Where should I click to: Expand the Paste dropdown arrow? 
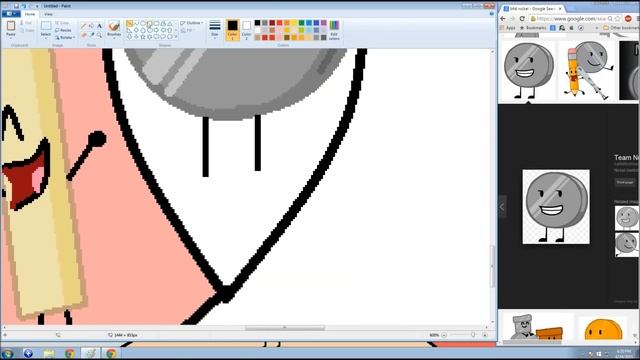tap(11, 38)
